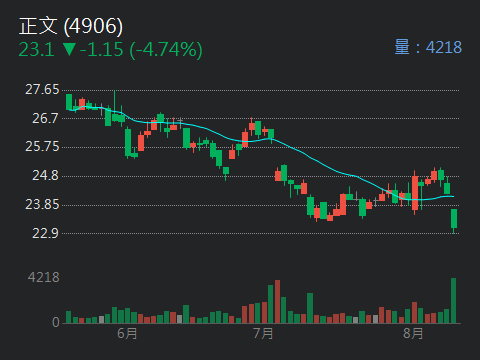Click the current price 23.1
Image resolution: width=480 pixels, height=360 pixels.
point(36,50)
